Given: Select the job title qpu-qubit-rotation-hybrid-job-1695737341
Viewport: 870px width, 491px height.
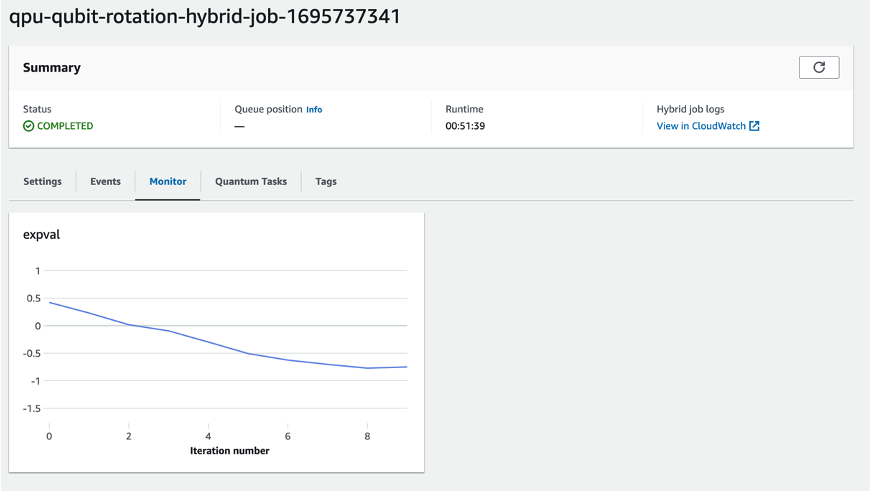Looking at the screenshot, I should click(204, 16).
